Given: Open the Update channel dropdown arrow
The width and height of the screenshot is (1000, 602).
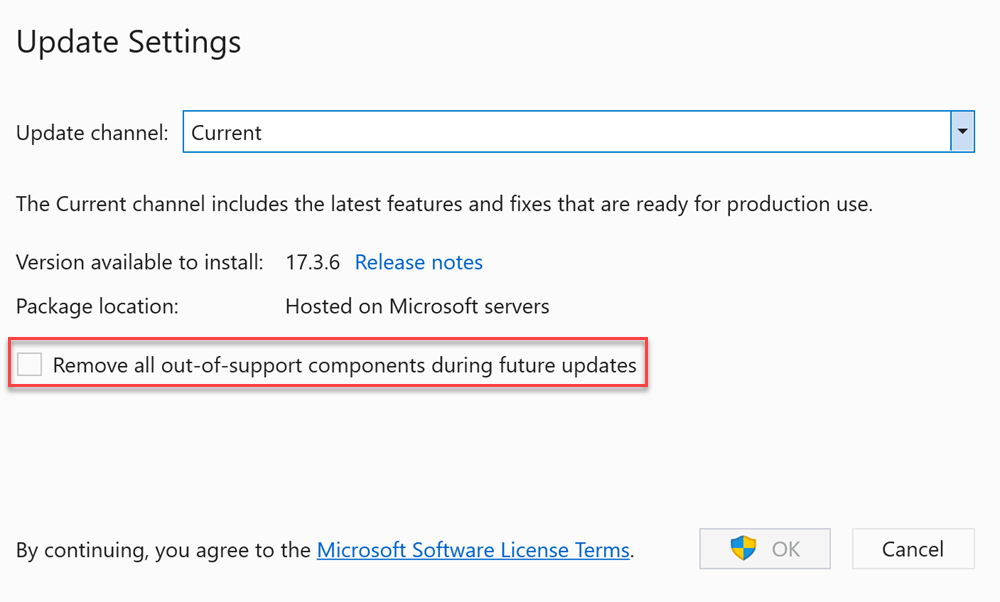Looking at the screenshot, I should (x=962, y=131).
